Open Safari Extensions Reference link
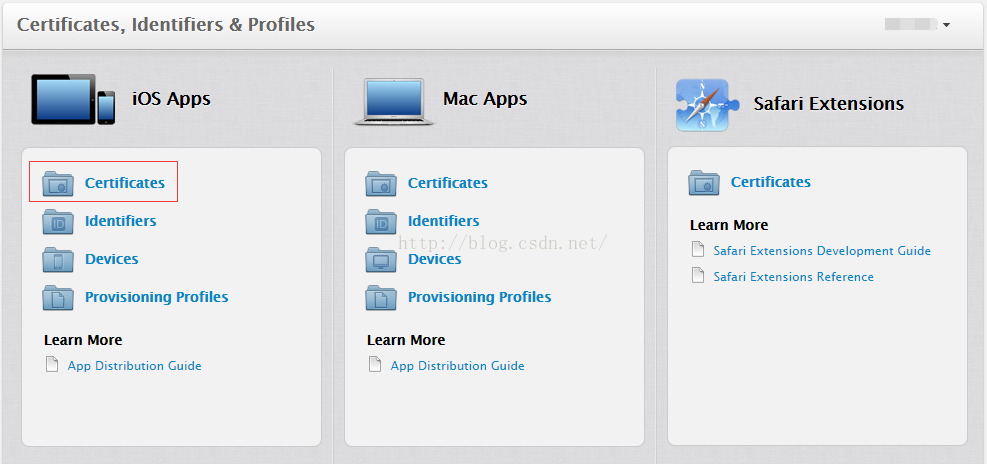 793,276
